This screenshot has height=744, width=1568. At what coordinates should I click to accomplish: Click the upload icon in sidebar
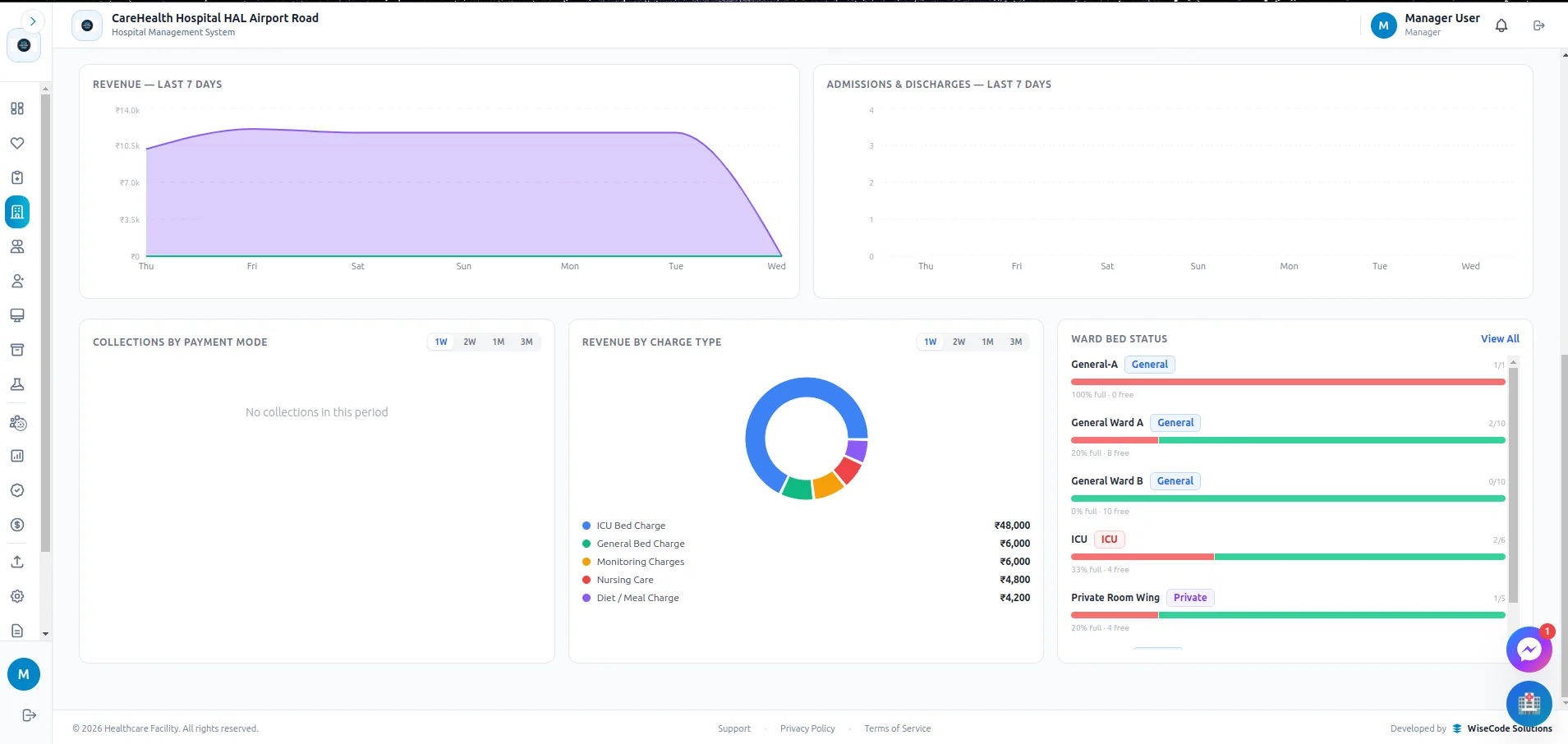click(x=17, y=562)
